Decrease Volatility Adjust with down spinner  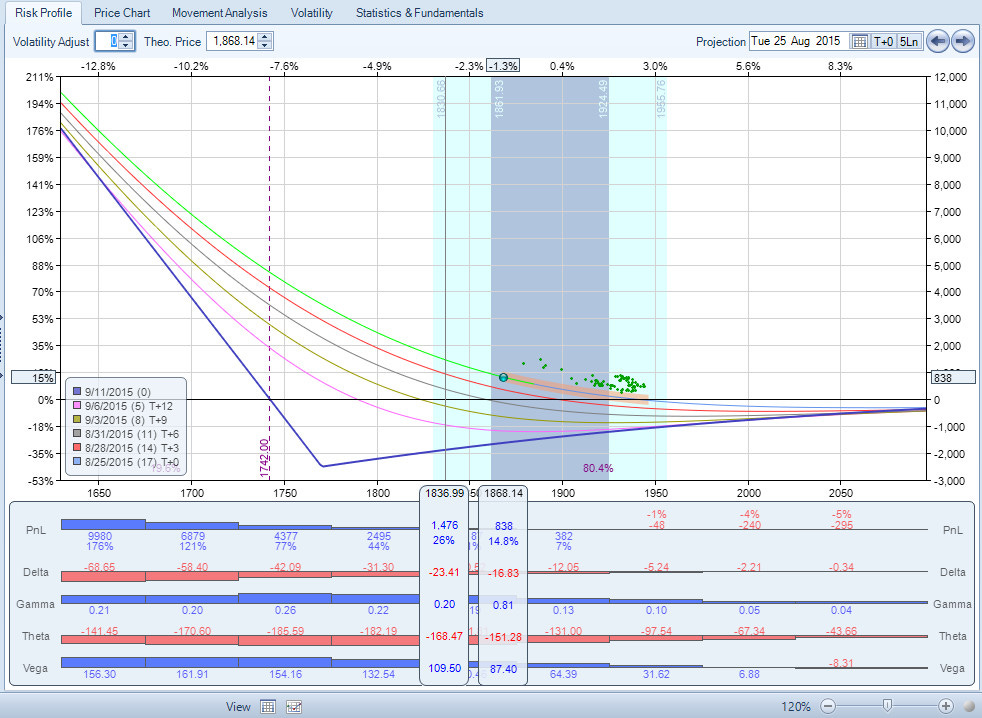point(126,45)
